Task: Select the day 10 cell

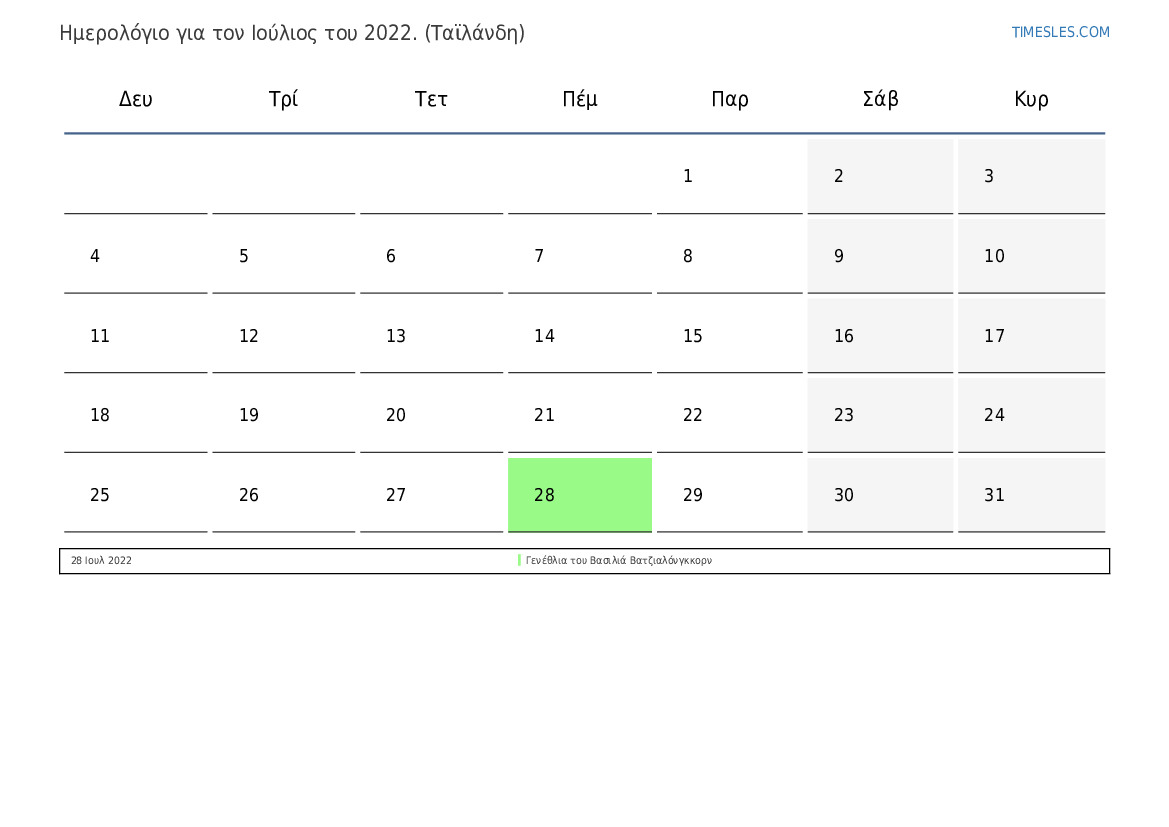Action: (x=1031, y=256)
